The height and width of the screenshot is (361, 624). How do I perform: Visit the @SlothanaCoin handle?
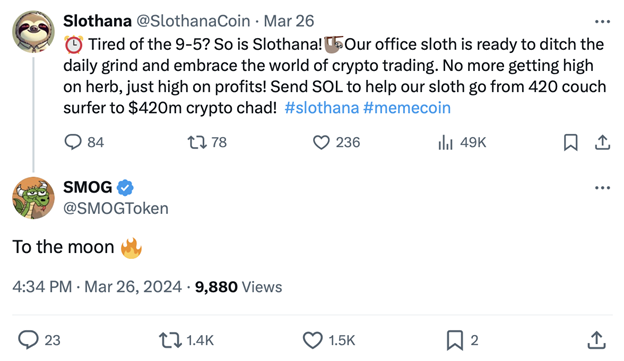(x=193, y=21)
